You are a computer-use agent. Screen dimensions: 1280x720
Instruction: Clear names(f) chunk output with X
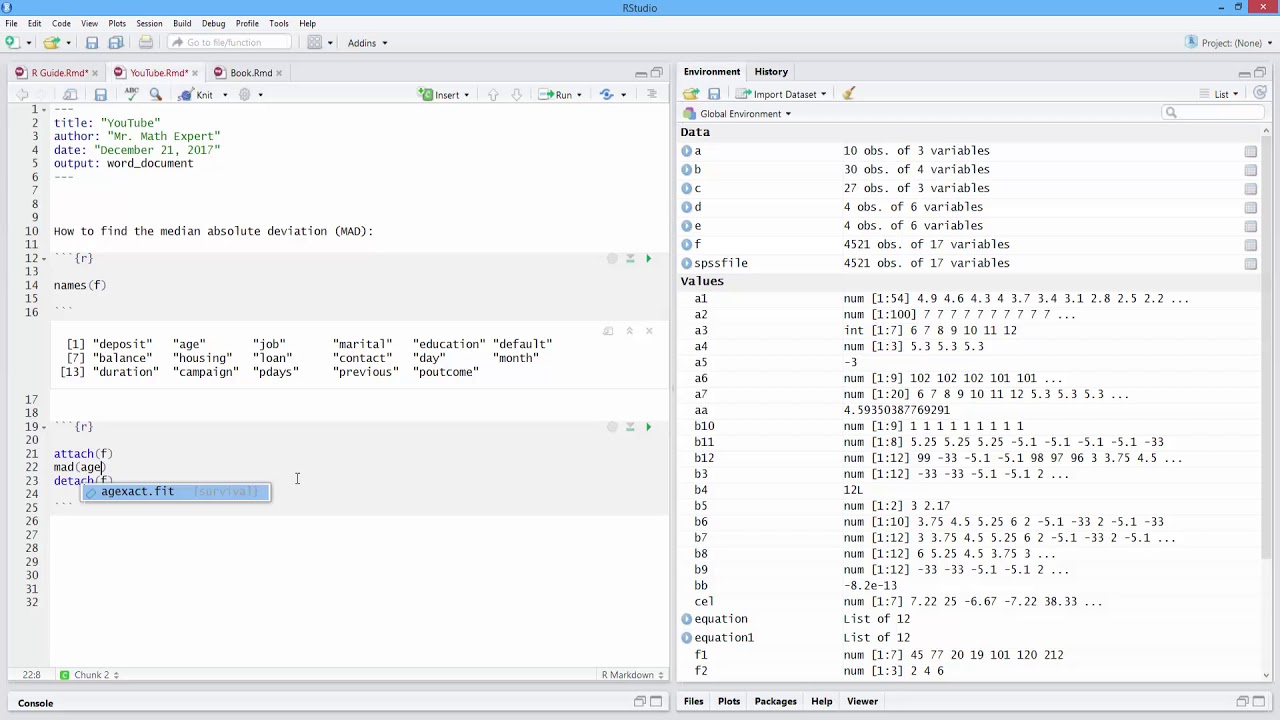[648, 331]
